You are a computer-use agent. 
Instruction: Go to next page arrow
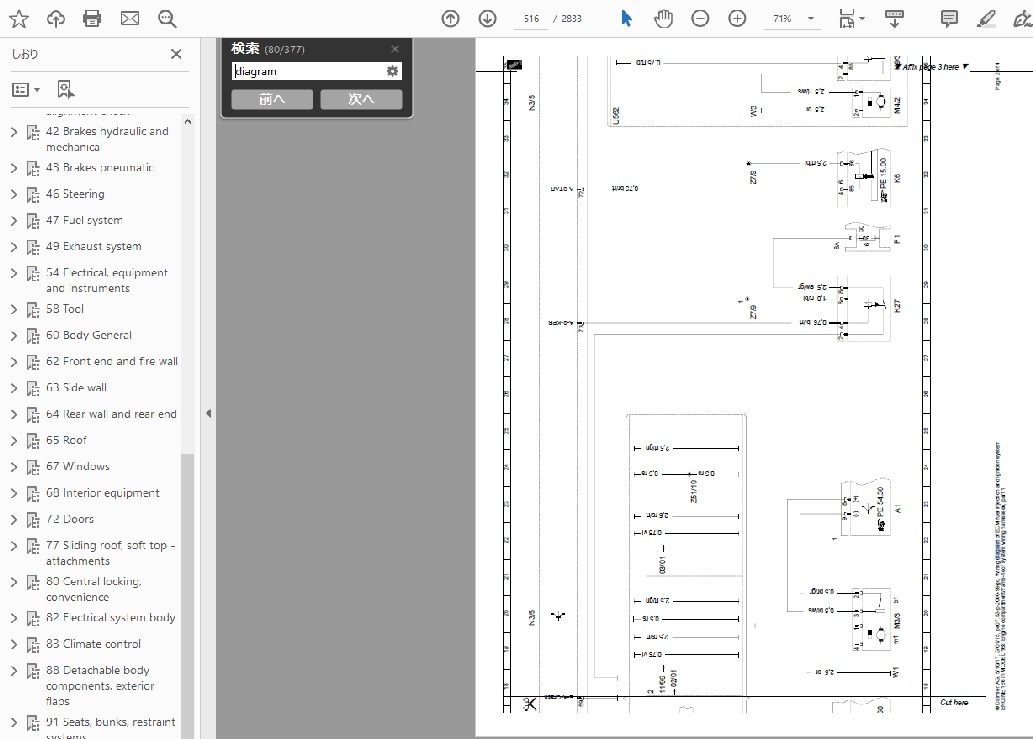coord(488,18)
